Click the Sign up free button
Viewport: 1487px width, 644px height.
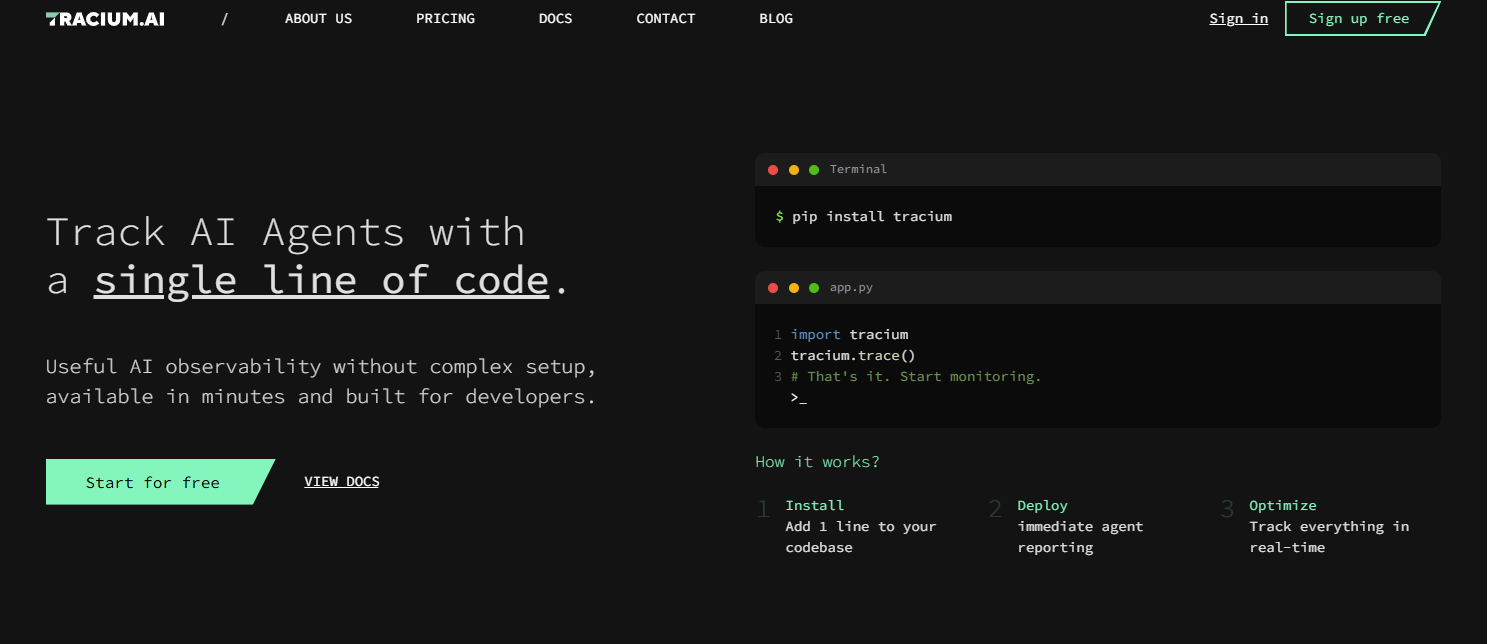(1361, 18)
